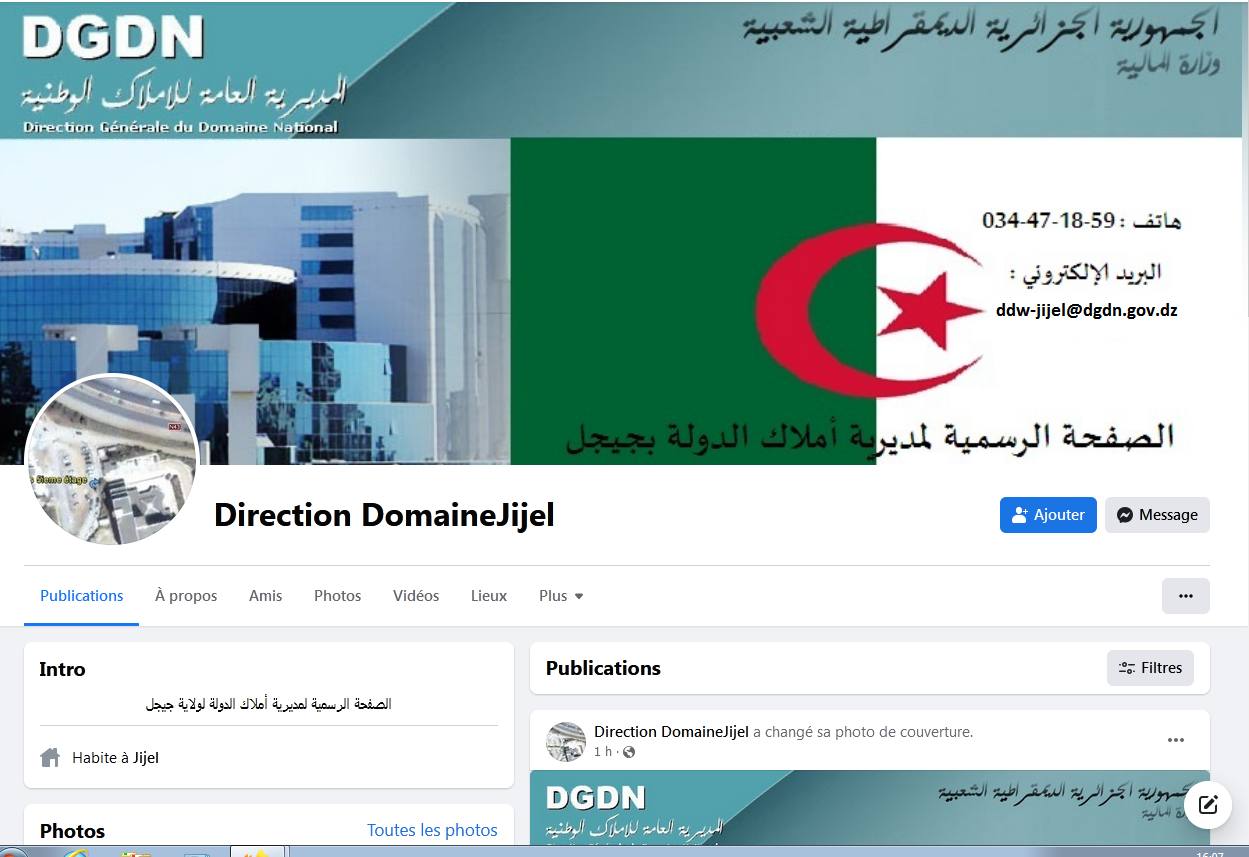This screenshot has height=857, width=1249.
Task: Switch to the Publications tab
Action: point(82,596)
